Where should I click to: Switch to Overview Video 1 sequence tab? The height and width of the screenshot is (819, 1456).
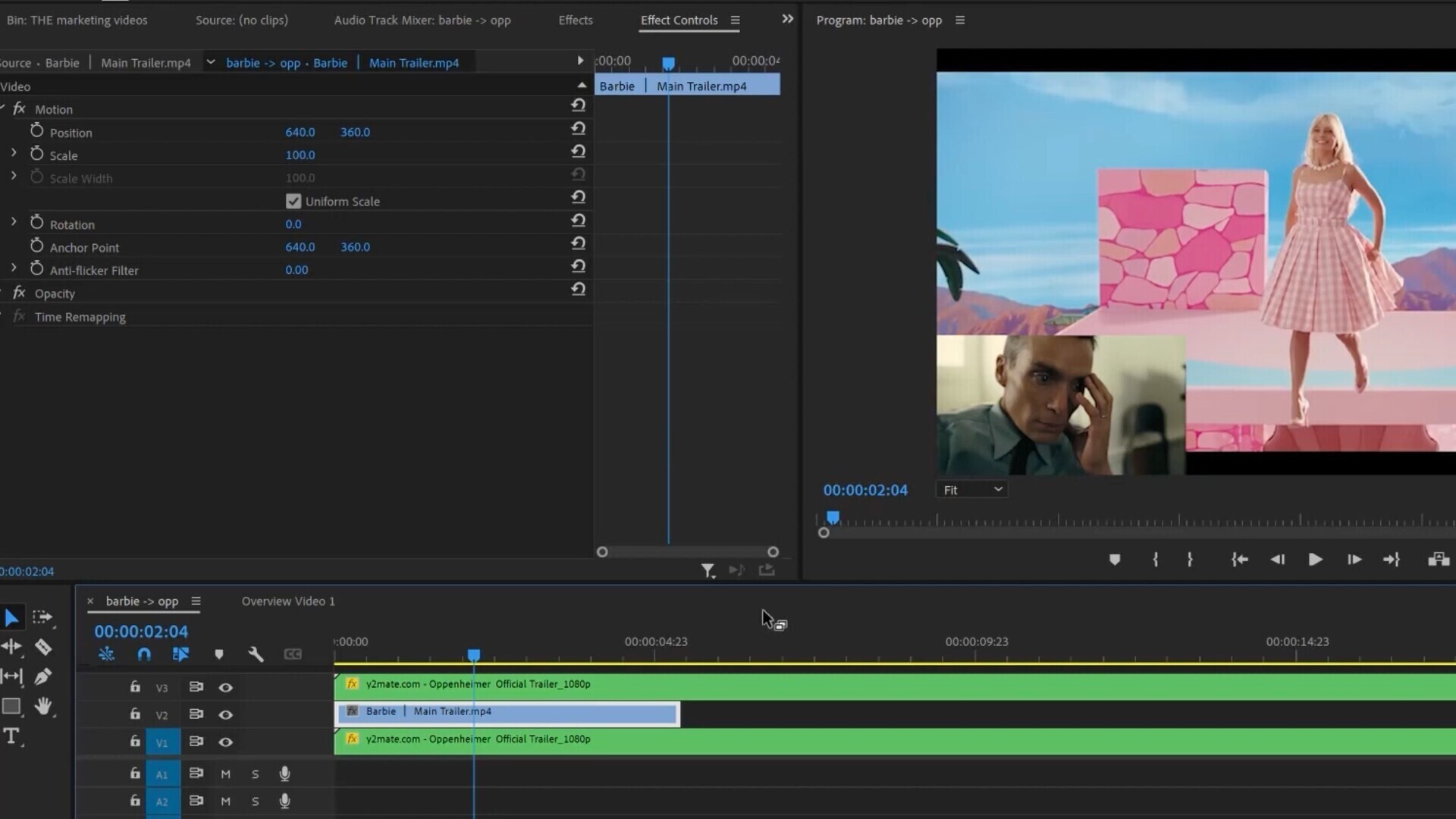[288, 601]
